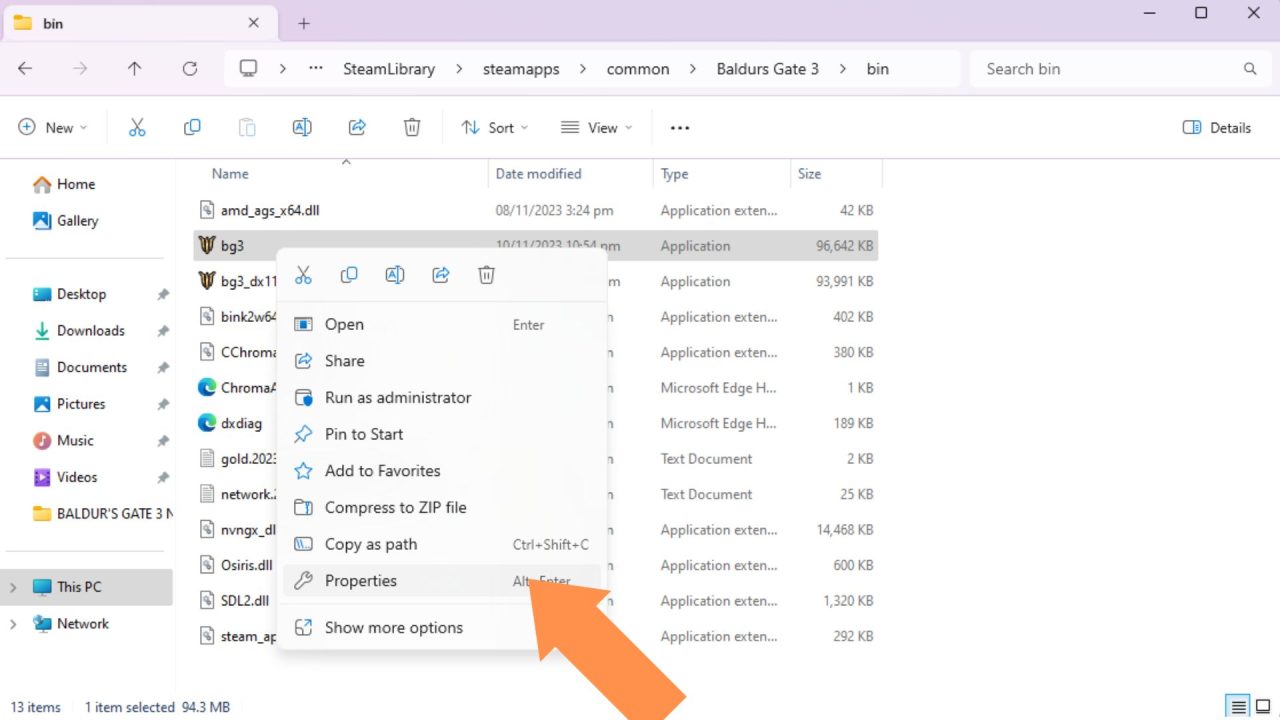
Task: Choose Copy as path
Action: point(442,544)
